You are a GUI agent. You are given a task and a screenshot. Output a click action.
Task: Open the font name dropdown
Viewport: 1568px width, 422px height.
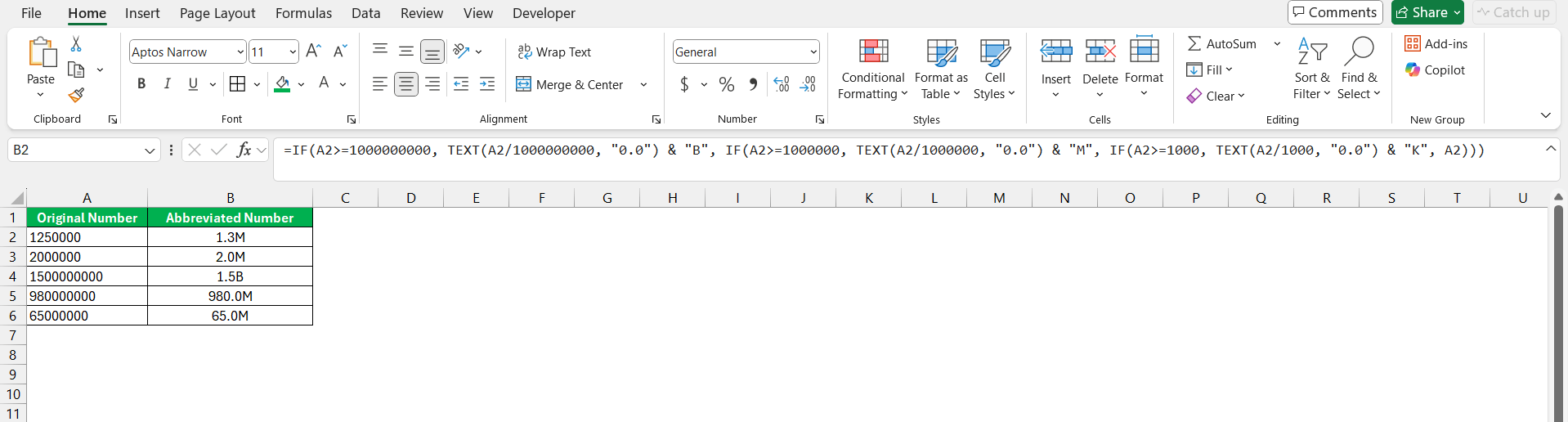coord(240,52)
